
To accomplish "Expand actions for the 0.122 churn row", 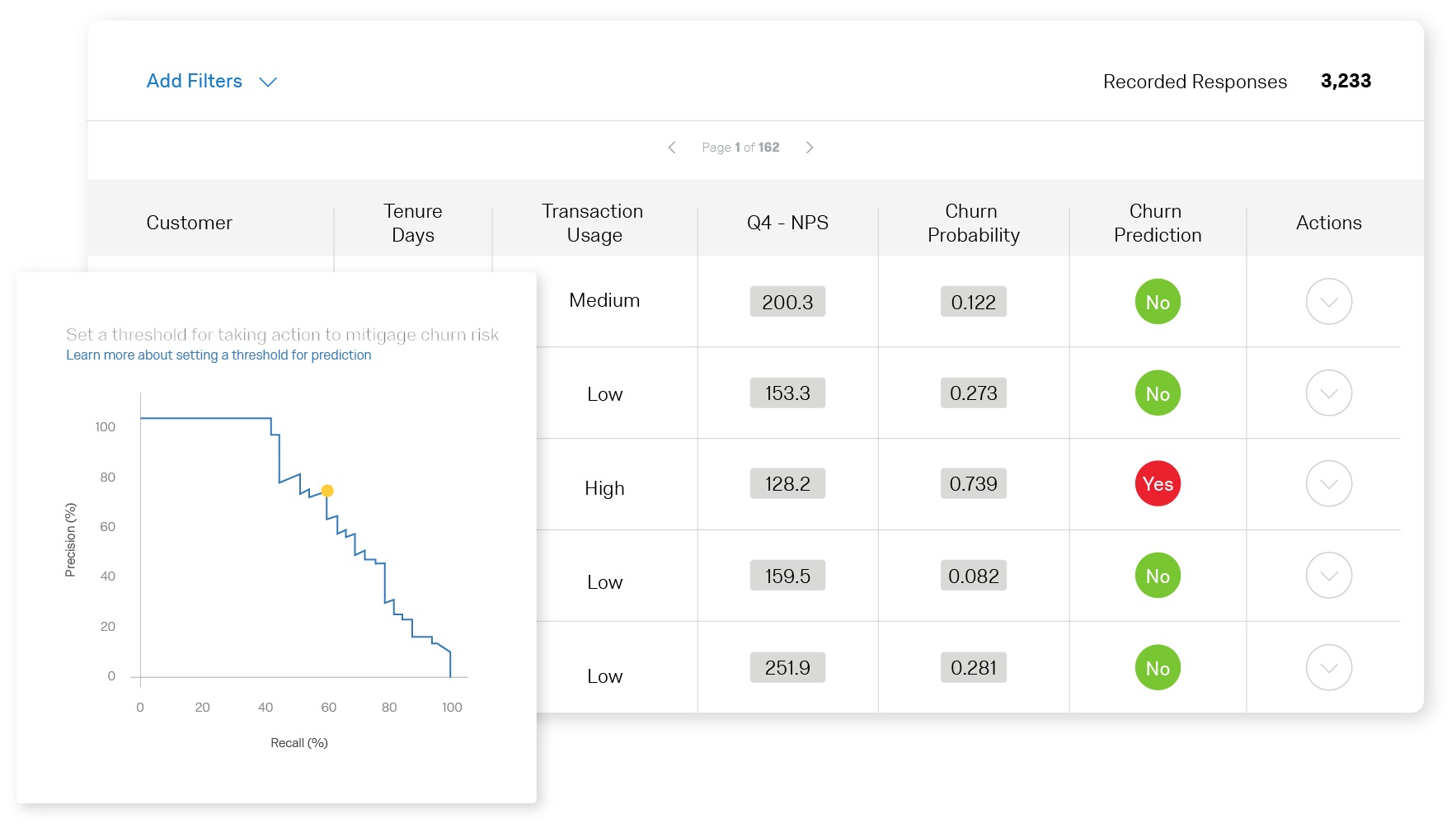I will (x=1328, y=302).
